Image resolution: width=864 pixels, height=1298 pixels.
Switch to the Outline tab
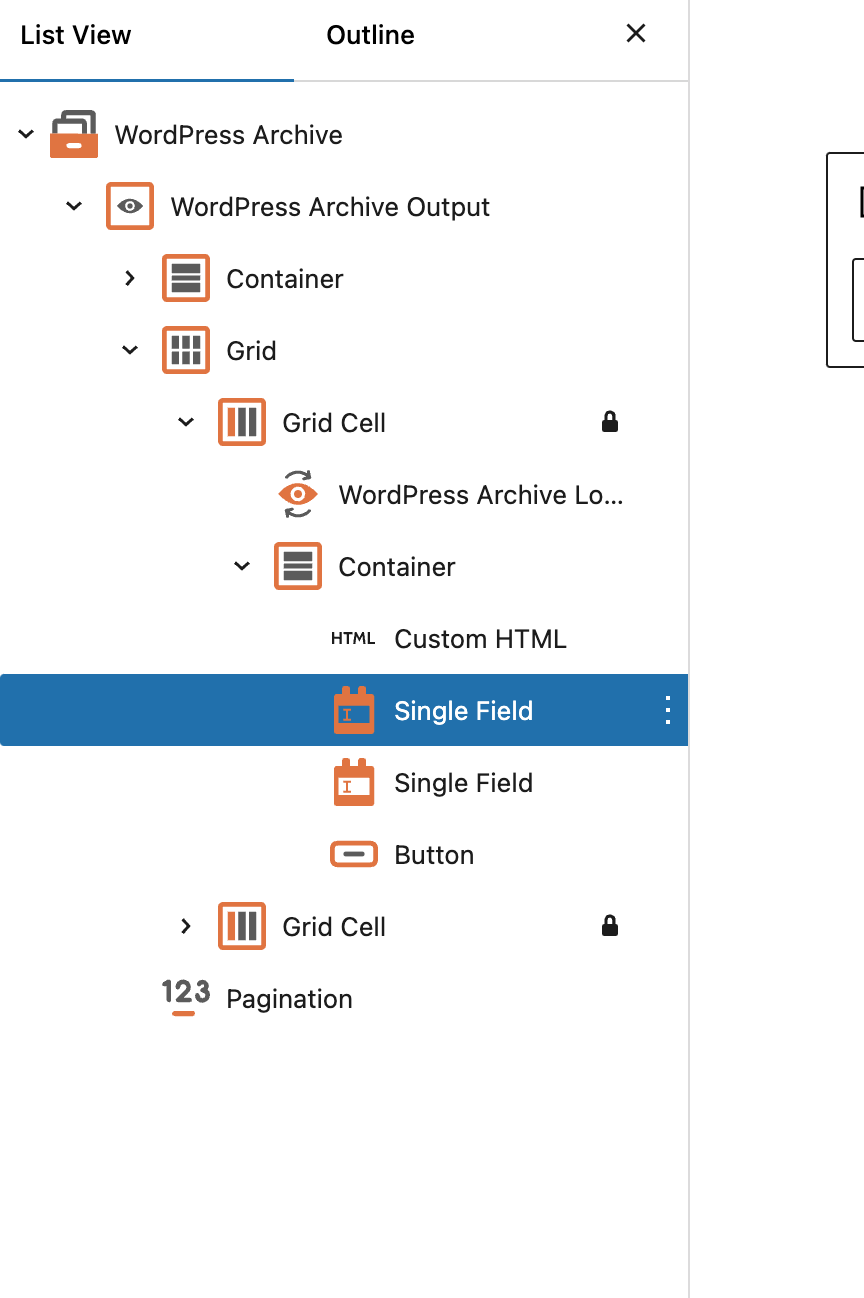click(x=371, y=35)
